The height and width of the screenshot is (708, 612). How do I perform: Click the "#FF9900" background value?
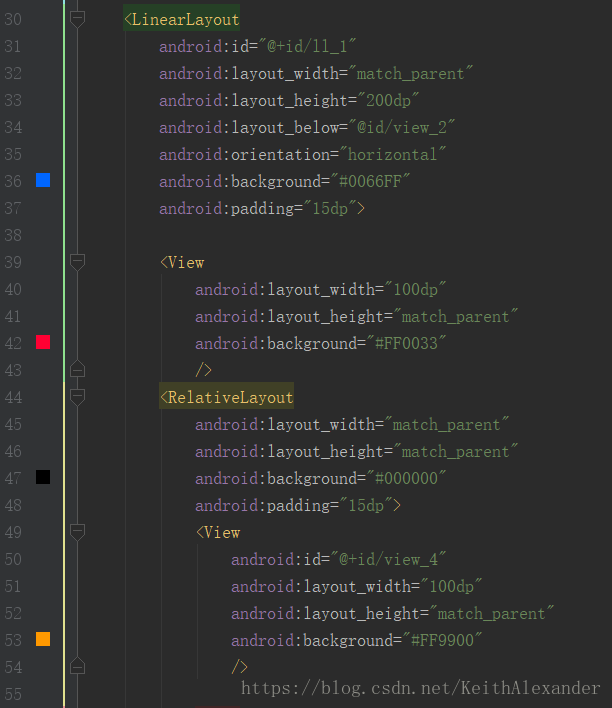[442, 640]
